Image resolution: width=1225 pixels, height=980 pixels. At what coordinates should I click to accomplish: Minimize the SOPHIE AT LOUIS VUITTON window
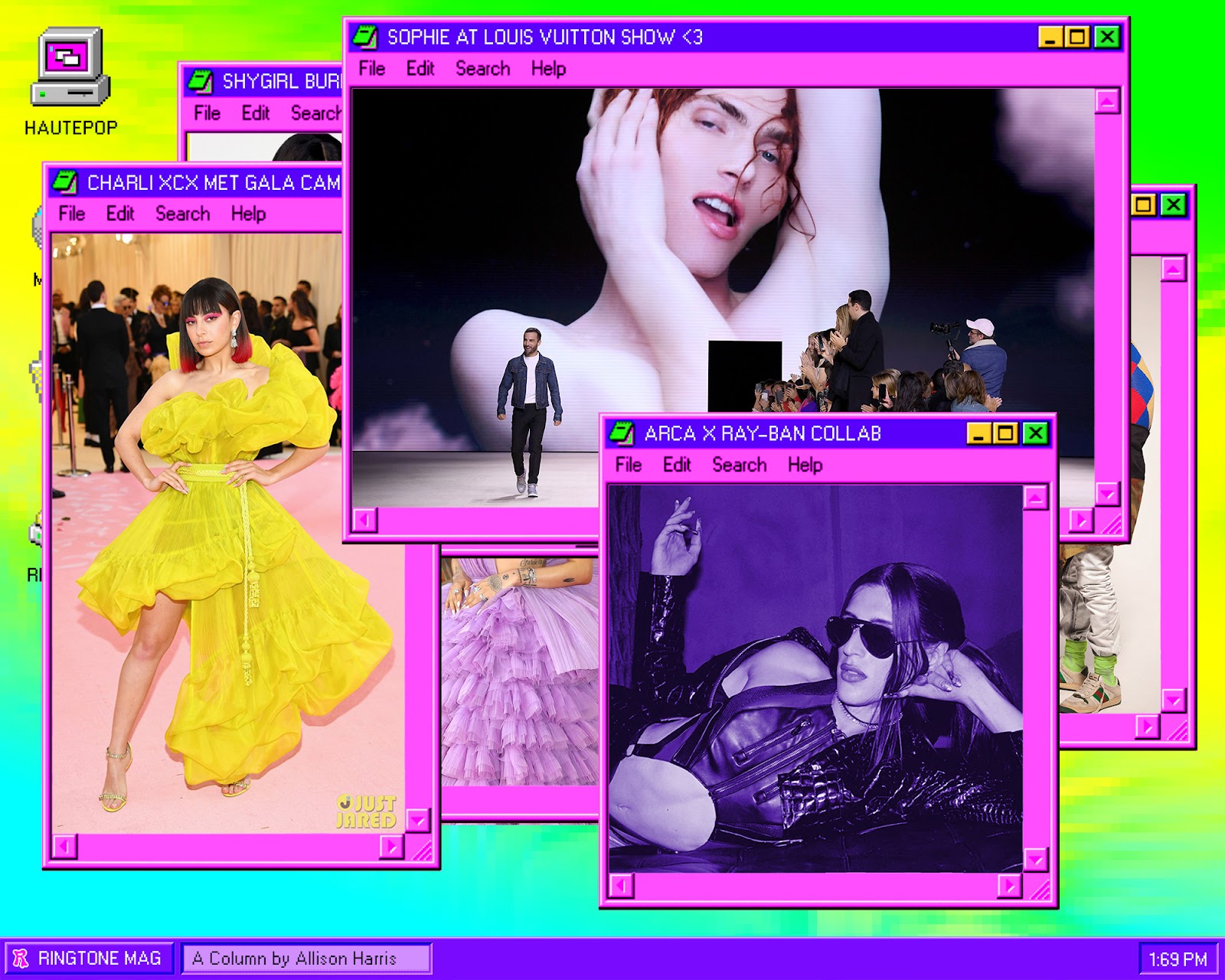[1050, 37]
